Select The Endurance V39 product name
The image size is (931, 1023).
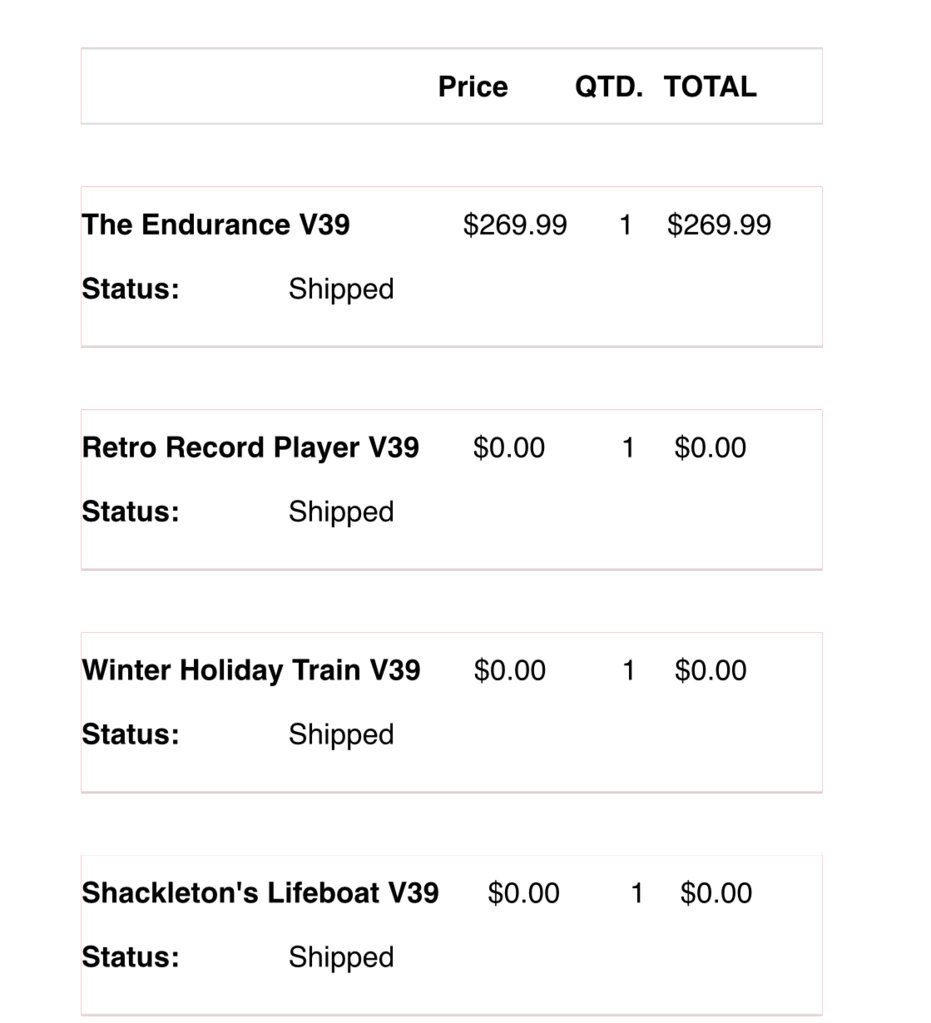[216, 224]
